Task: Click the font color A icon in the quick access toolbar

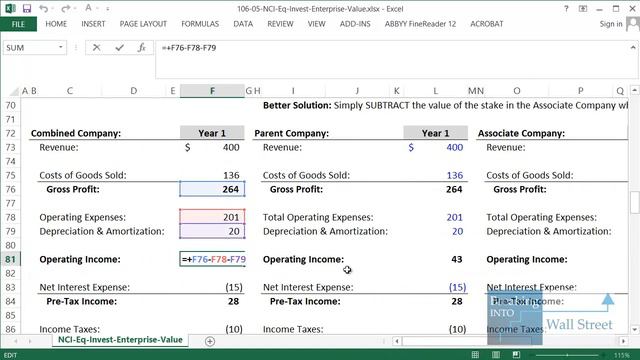Action: click(89, 8)
